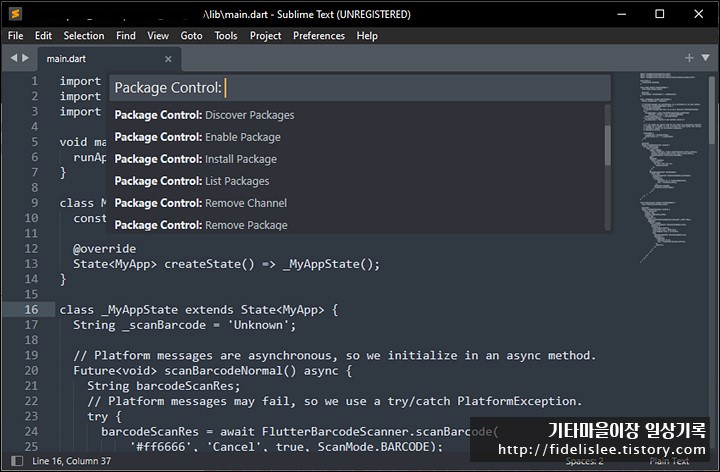Choose Package Control: List Packages
This screenshot has height=472, width=720.
click(357, 181)
